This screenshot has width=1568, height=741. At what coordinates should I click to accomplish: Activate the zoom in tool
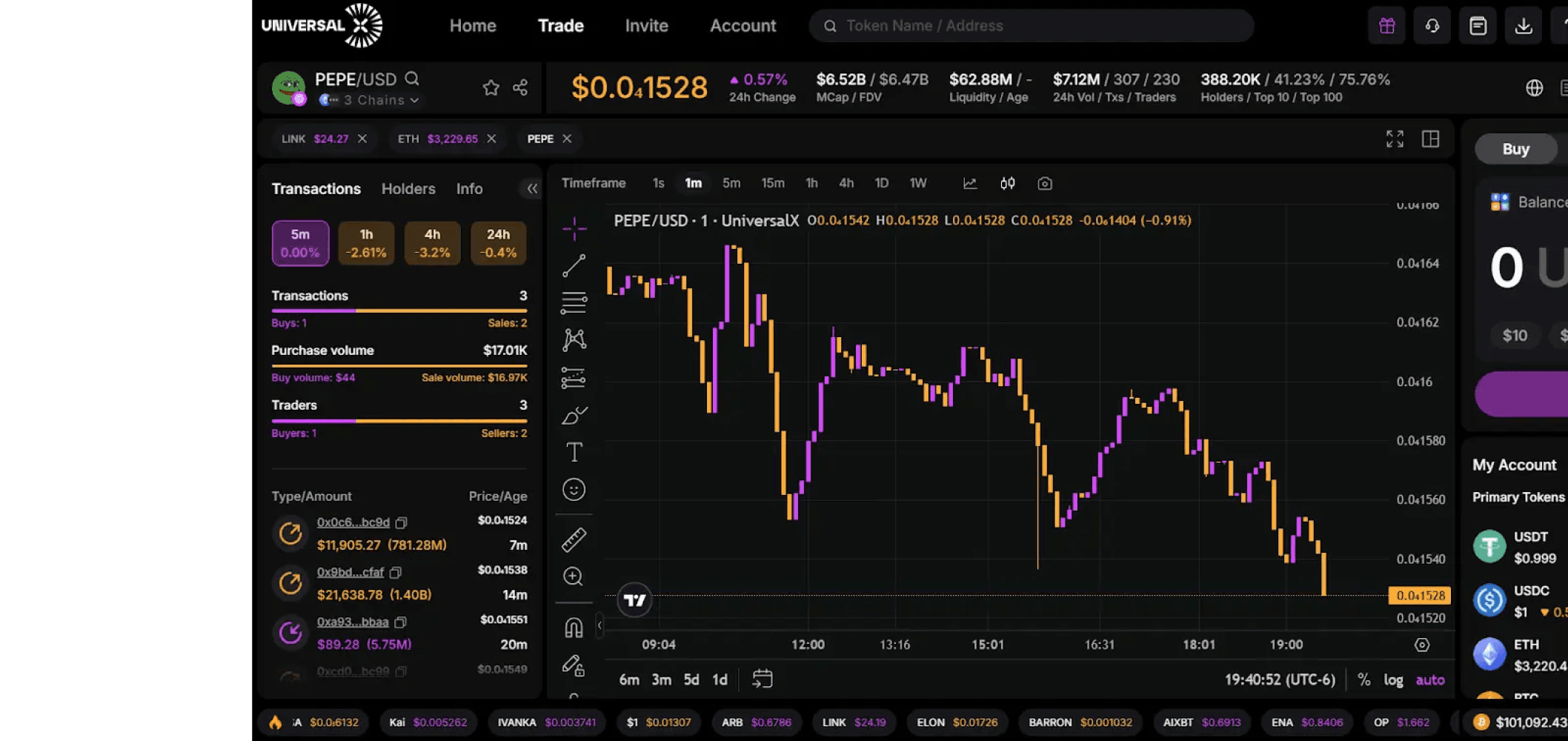574,576
